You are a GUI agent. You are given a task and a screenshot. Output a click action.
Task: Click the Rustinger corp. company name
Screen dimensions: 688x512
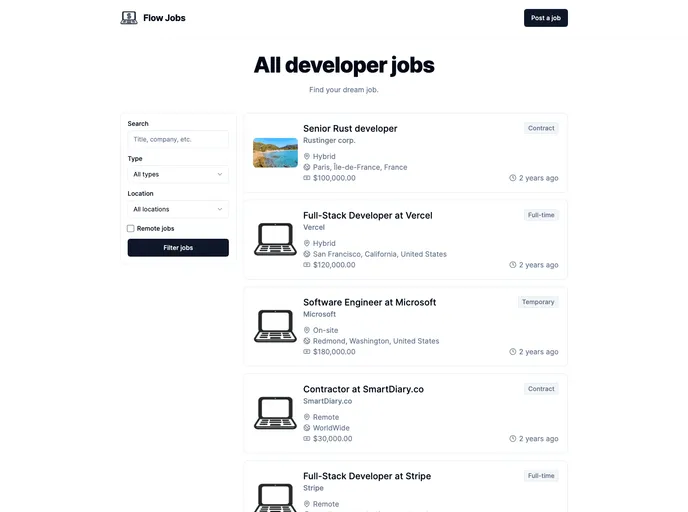click(329, 140)
